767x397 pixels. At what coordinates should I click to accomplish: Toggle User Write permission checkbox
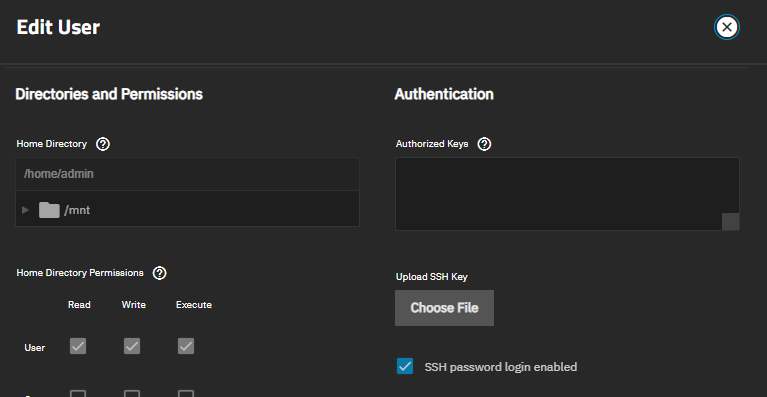132,346
